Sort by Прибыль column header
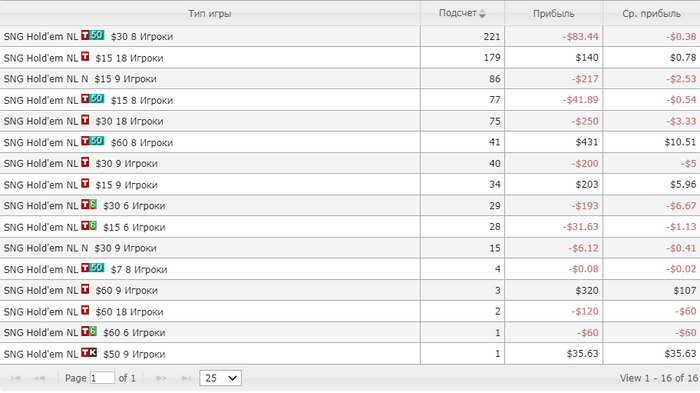 click(x=554, y=13)
